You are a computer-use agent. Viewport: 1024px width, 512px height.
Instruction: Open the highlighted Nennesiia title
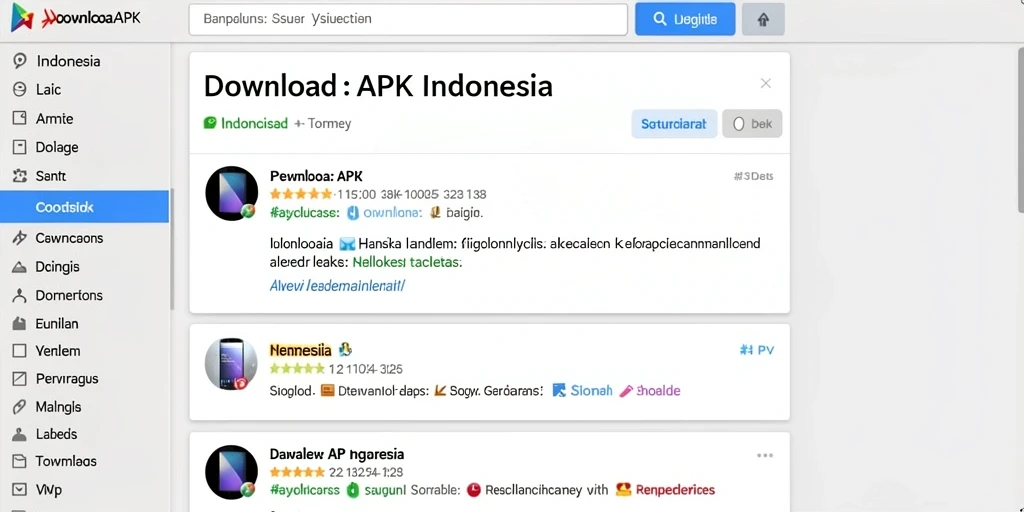[300, 349]
